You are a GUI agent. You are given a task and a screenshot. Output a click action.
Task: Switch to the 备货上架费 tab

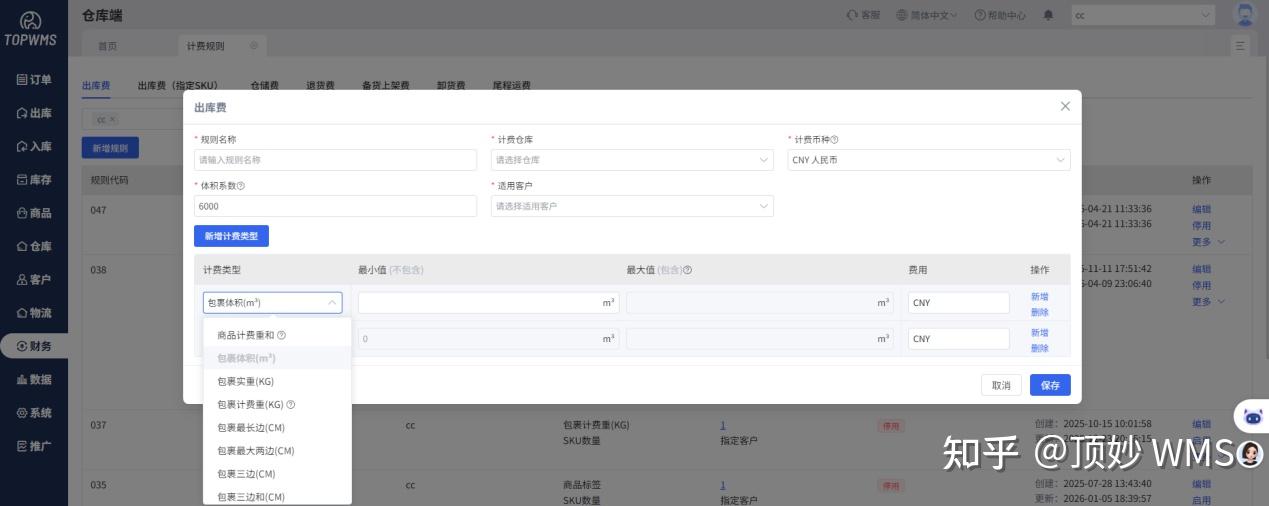(386, 86)
